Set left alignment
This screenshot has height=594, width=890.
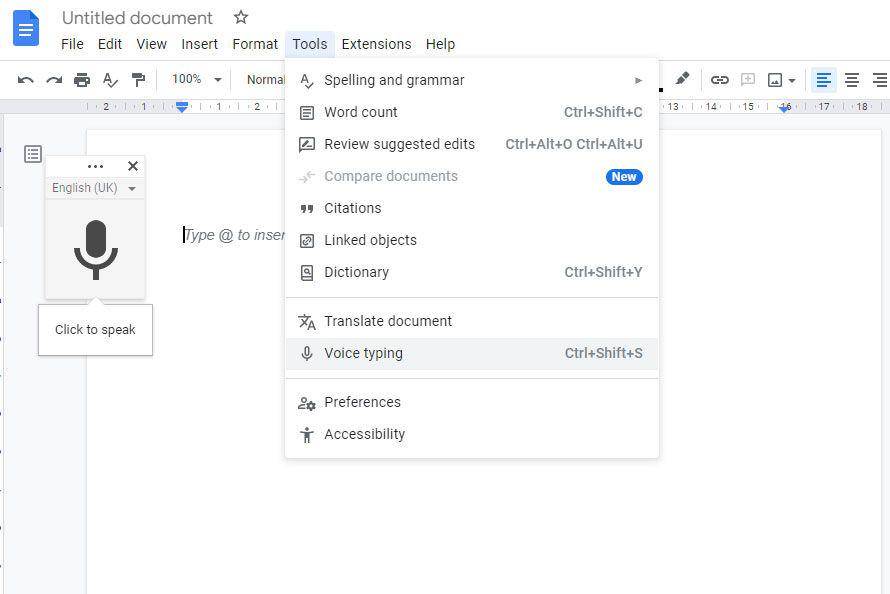coord(824,80)
